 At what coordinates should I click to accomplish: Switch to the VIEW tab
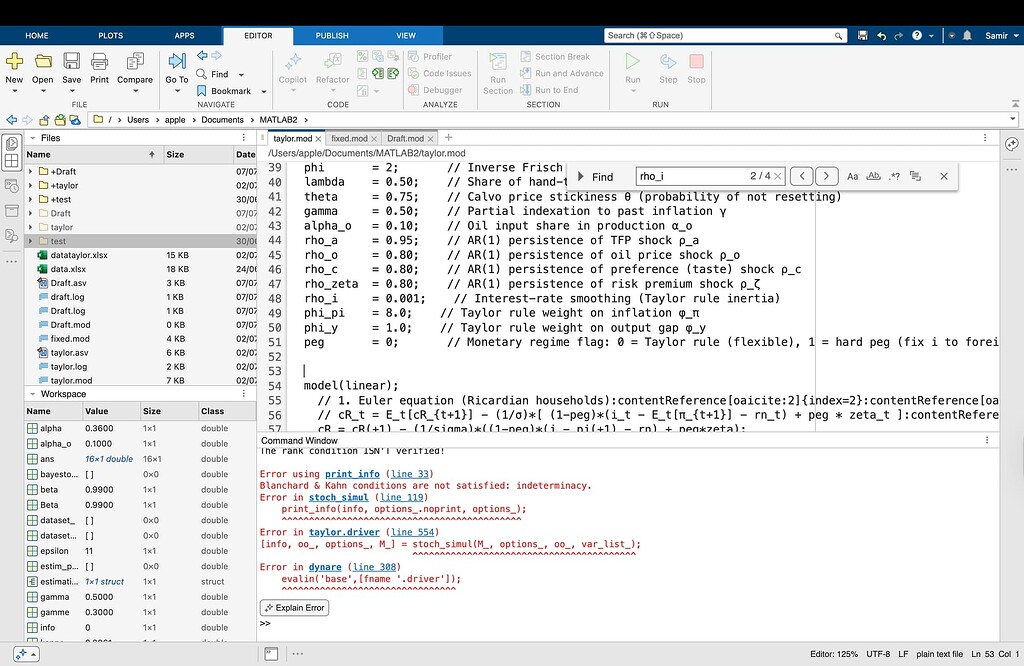coord(406,35)
